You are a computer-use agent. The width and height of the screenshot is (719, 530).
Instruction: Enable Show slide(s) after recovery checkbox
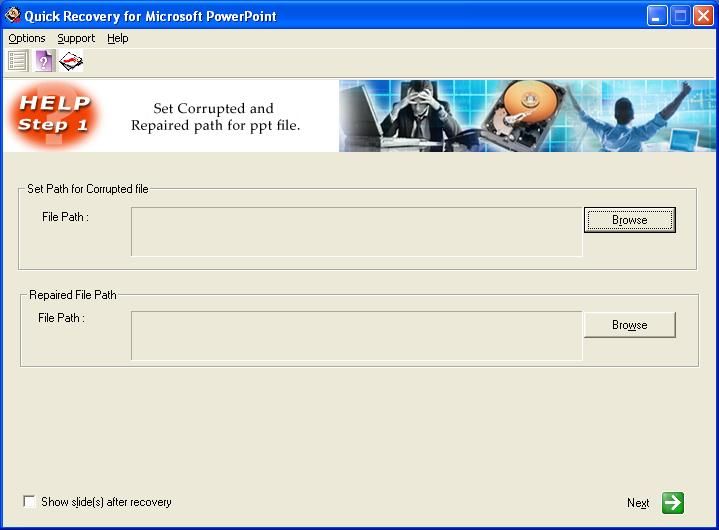coord(29,502)
